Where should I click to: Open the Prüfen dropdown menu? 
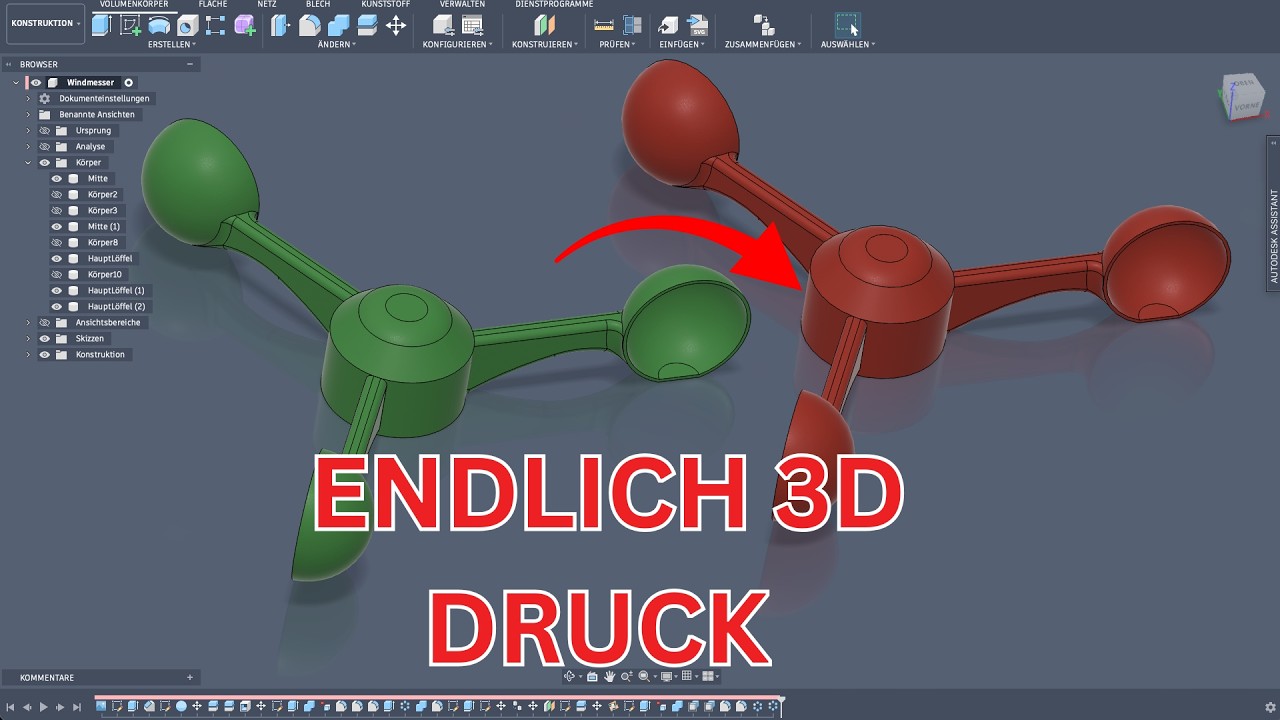pos(618,44)
